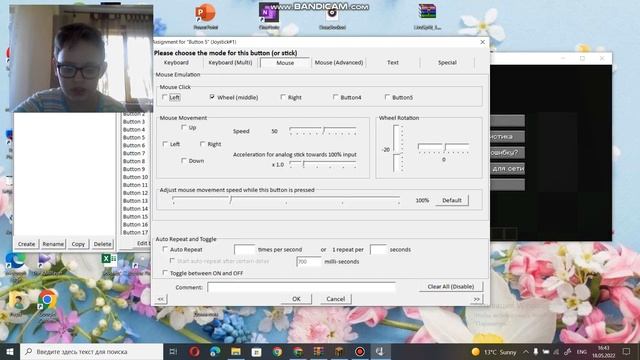Screen dimensions: 640x360
Task: Click the Copy profile button
Action: [x=78, y=244]
